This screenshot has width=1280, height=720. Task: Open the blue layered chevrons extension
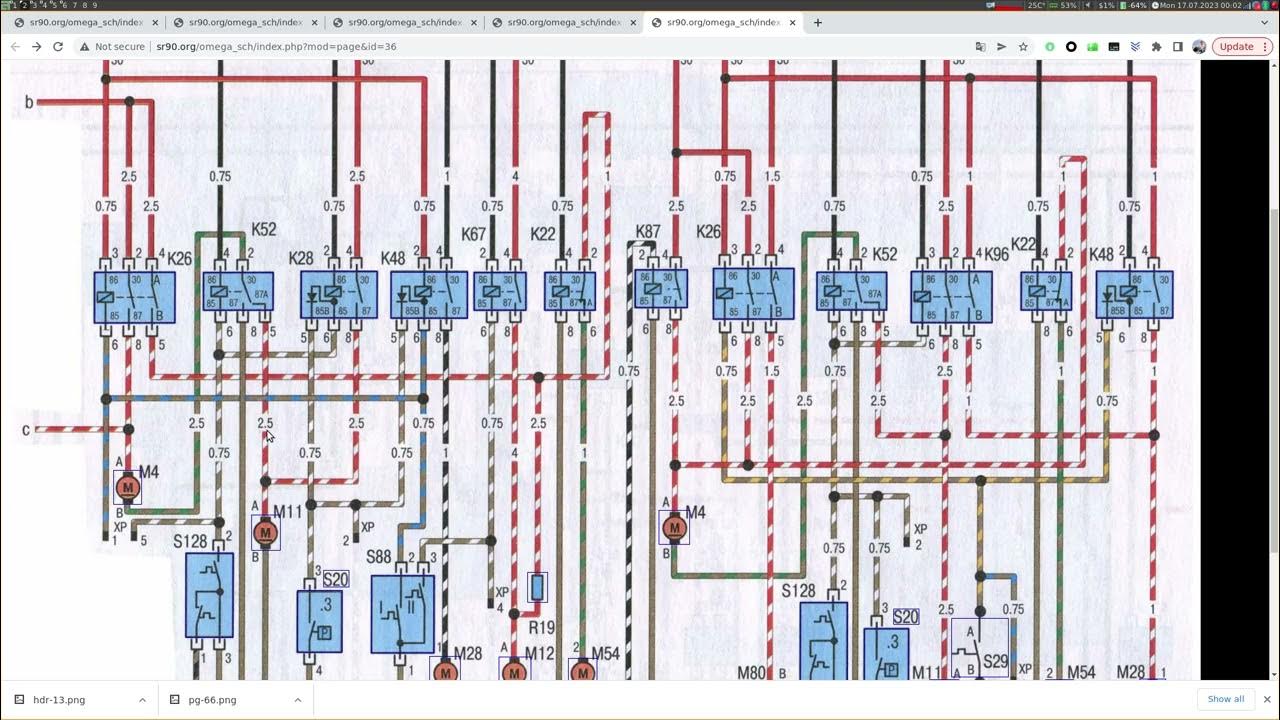pos(1135,46)
